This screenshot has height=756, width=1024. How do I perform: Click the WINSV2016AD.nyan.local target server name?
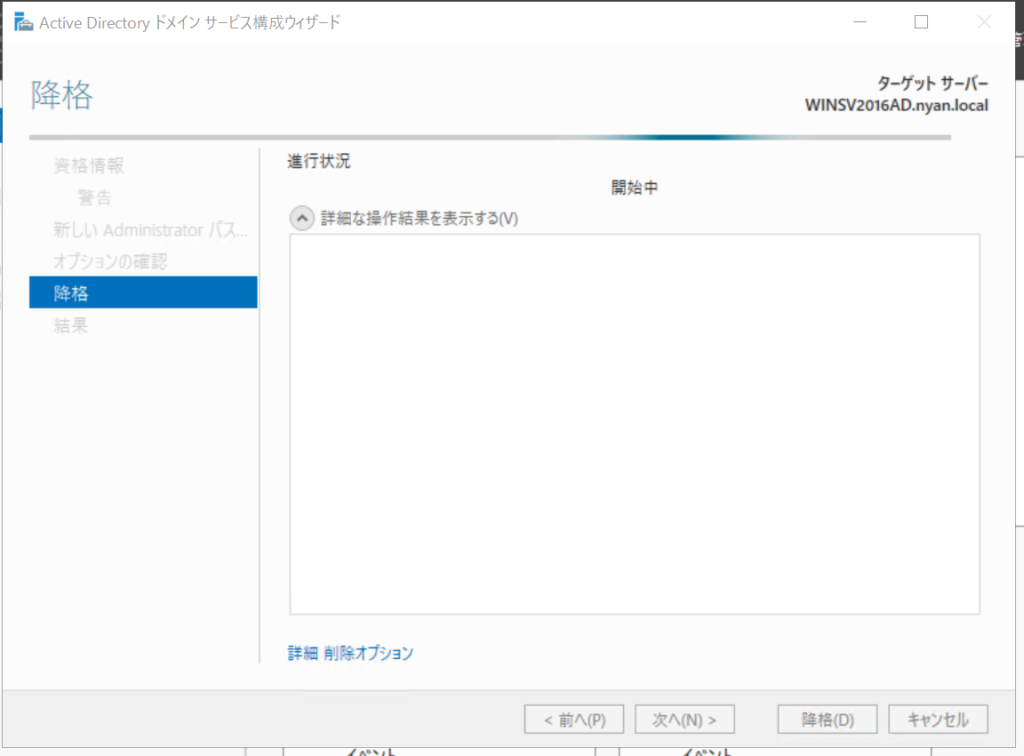coord(896,105)
